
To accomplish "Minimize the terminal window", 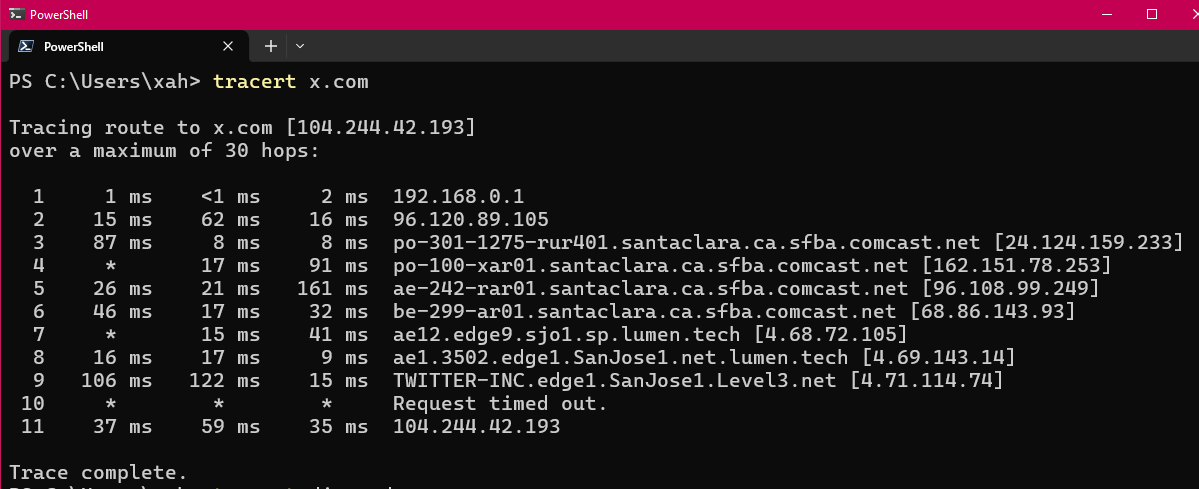I will (1105, 14).
